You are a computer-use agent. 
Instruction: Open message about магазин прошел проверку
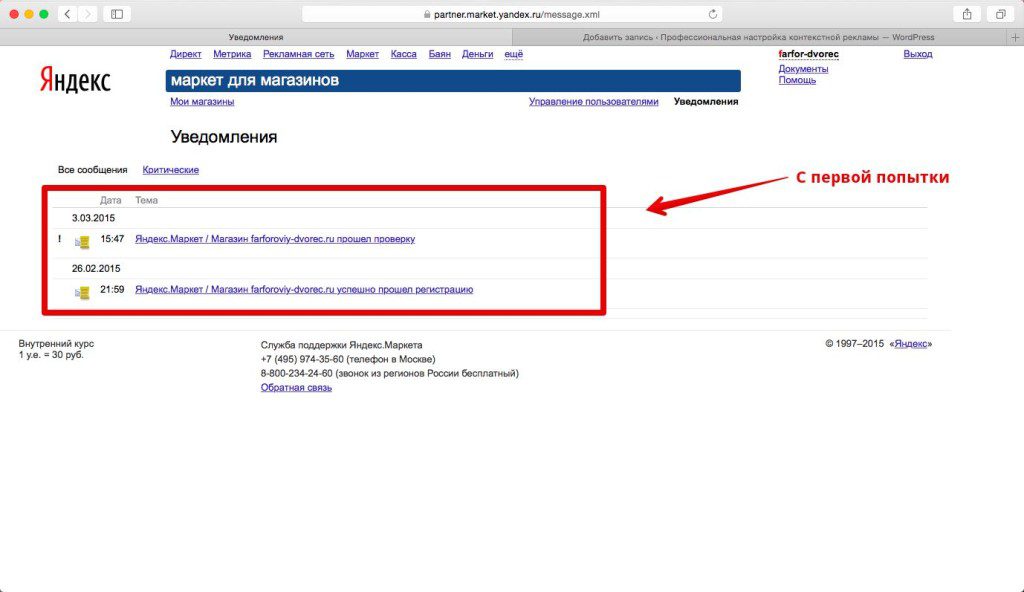tap(275, 238)
